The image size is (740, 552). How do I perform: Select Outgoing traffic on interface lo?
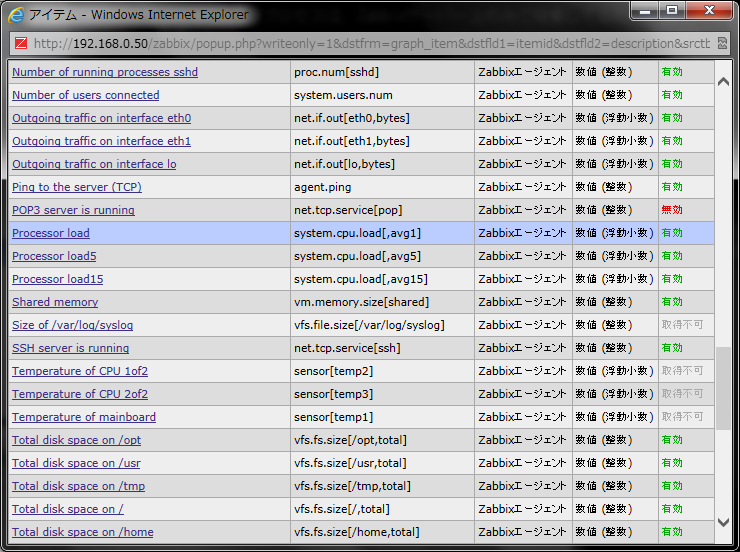coord(94,164)
